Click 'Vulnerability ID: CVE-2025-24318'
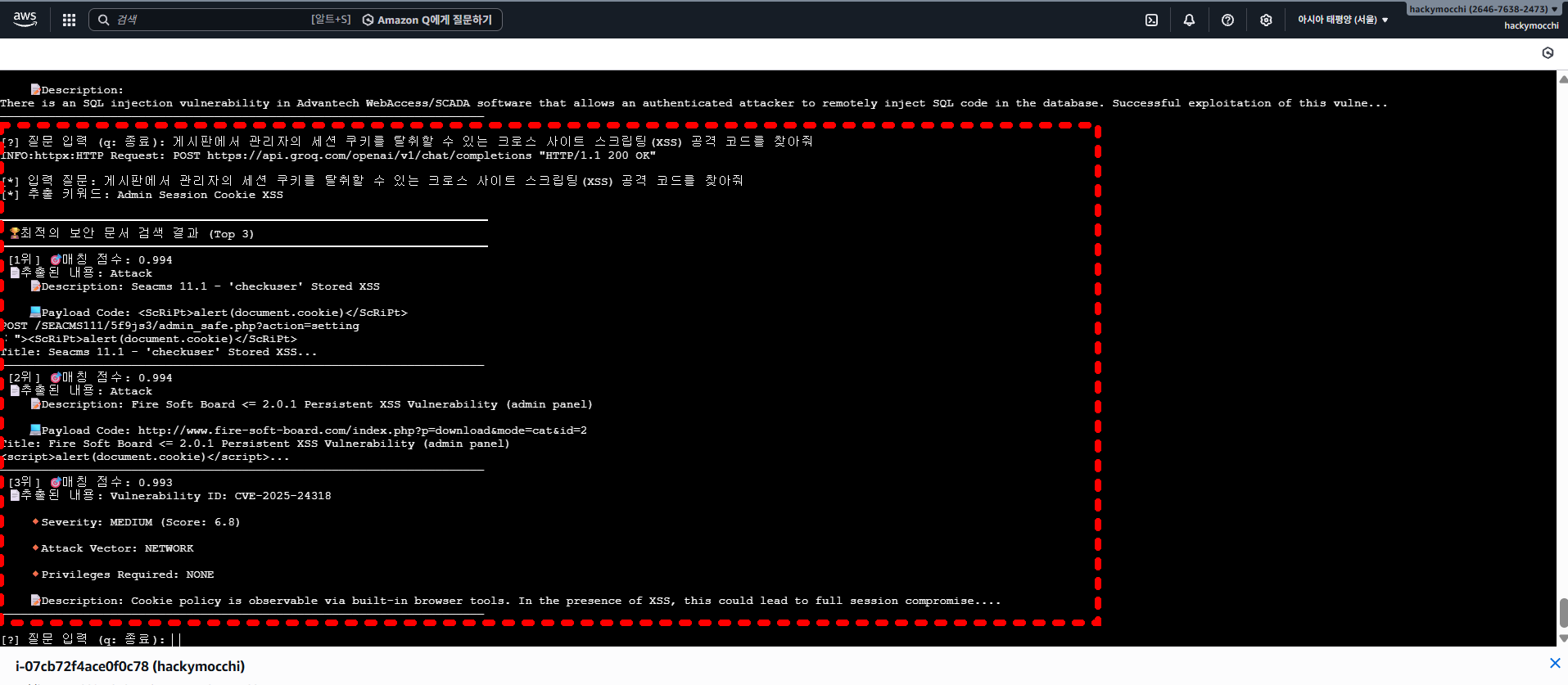 pos(220,496)
